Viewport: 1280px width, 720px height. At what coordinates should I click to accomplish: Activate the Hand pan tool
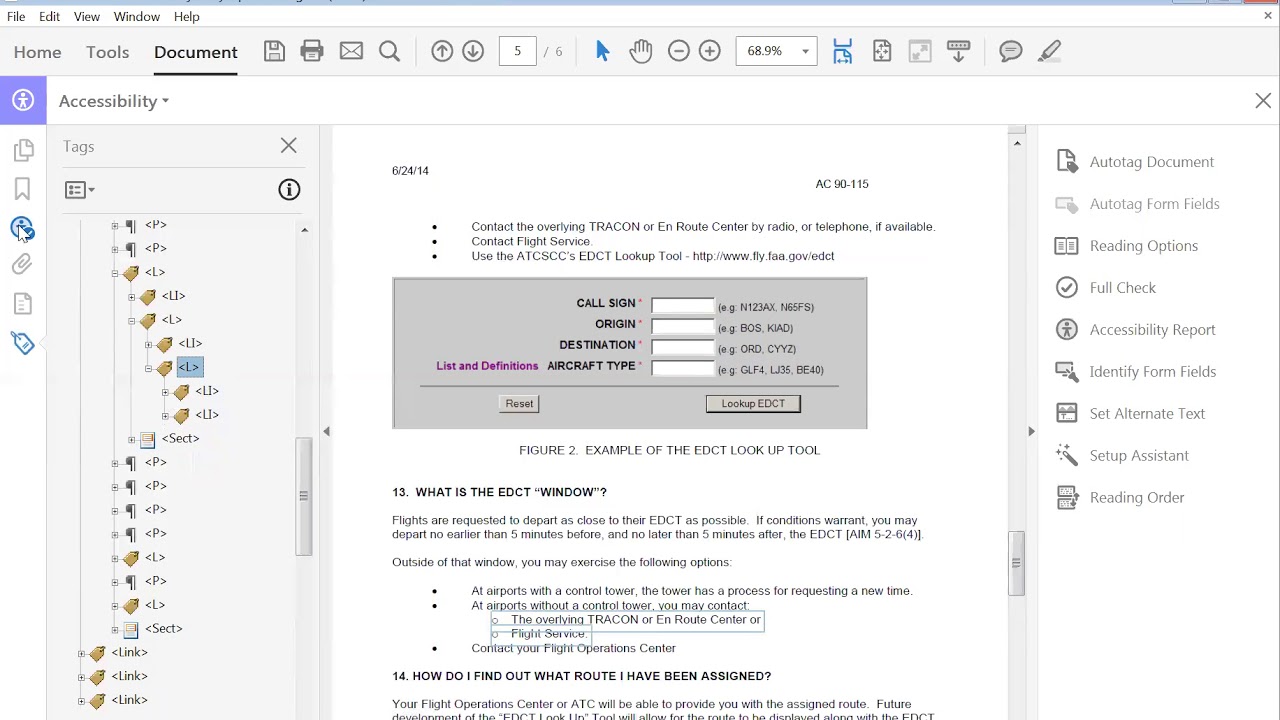pyautogui.click(x=641, y=52)
